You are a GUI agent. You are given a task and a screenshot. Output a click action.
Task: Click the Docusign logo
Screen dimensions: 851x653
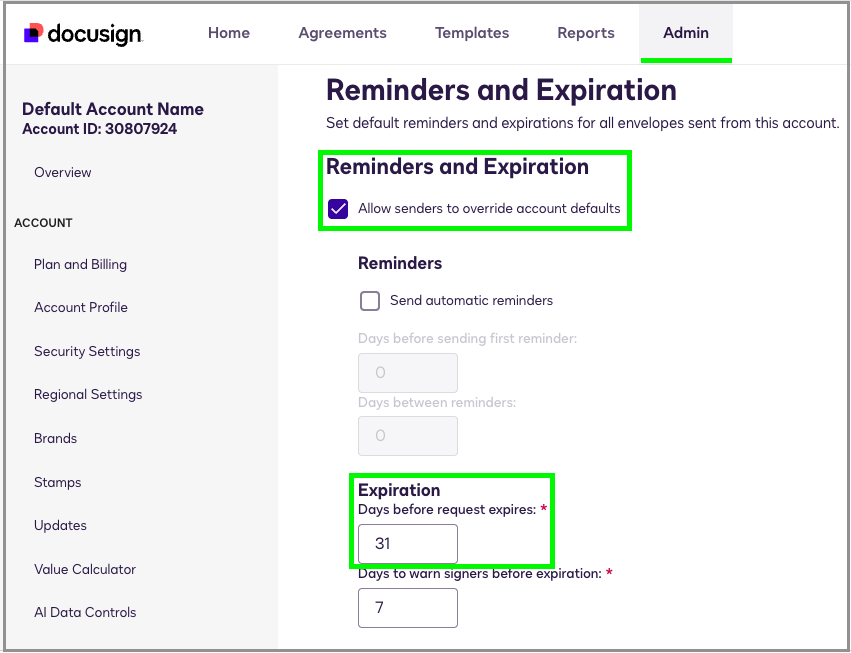[83, 34]
